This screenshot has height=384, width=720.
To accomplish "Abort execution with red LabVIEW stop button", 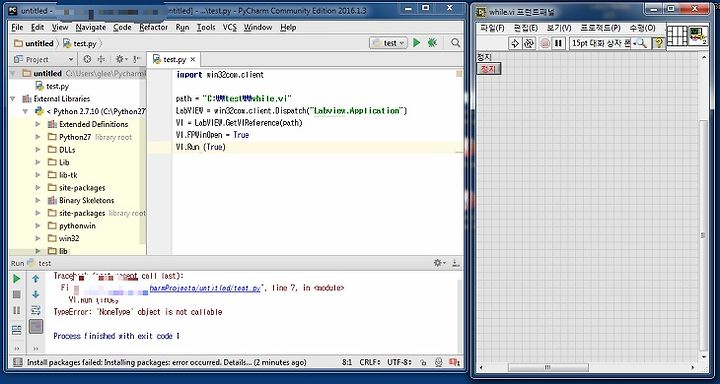I will tap(545, 43).
